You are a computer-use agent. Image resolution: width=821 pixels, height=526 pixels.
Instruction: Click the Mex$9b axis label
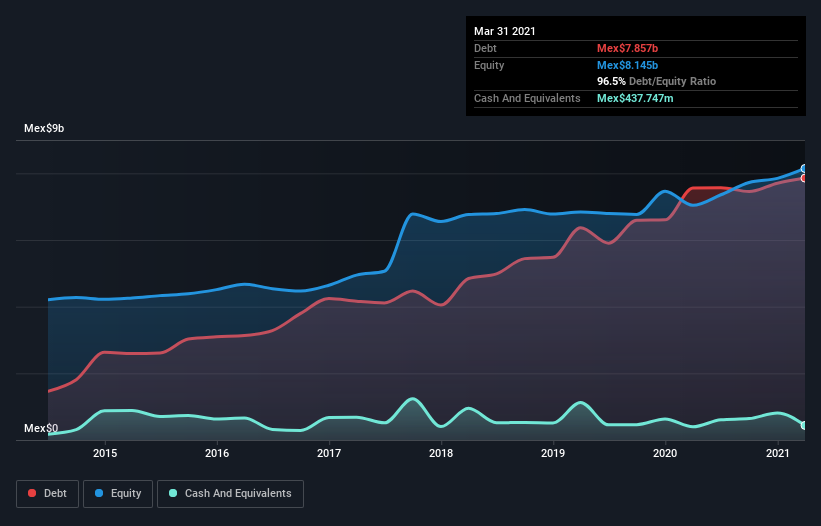pos(44,128)
